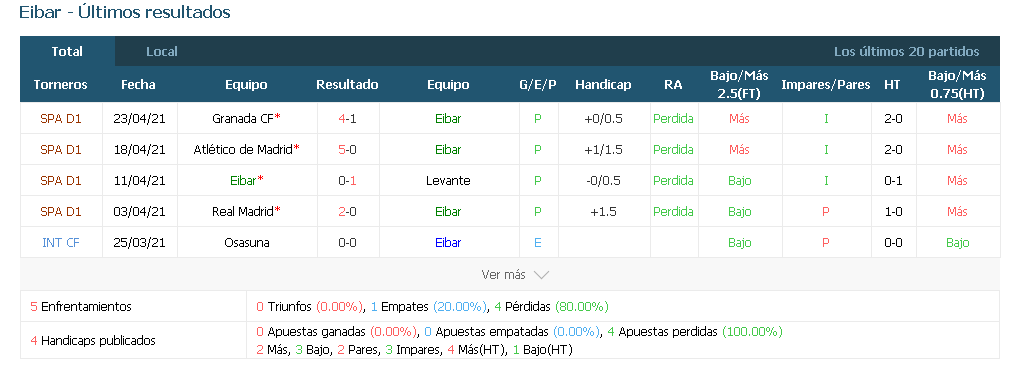Switch to the Local tab
This screenshot has width=1015, height=369.
(162, 52)
